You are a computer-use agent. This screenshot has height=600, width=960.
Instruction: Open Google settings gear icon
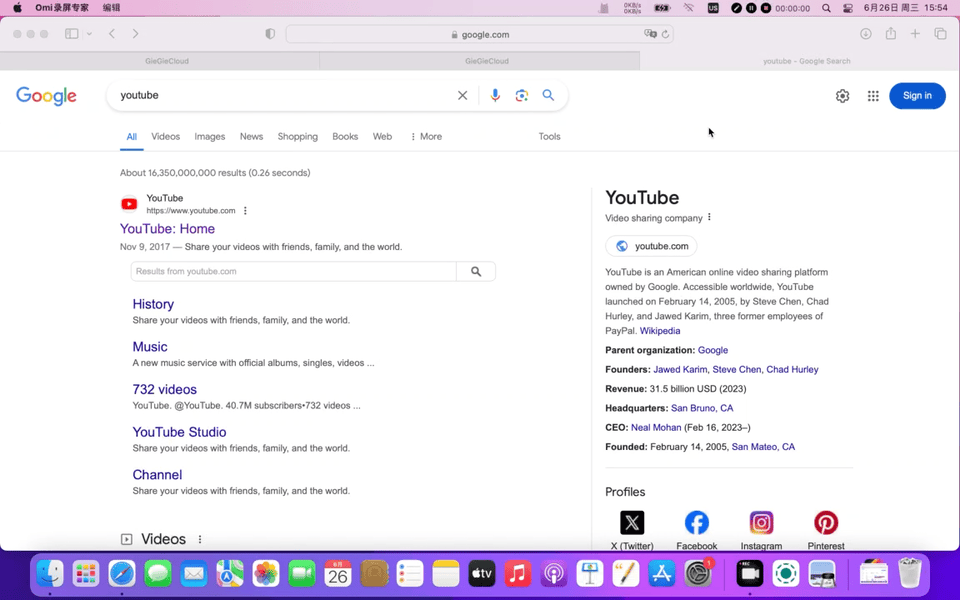pyautogui.click(x=842, y=96)
